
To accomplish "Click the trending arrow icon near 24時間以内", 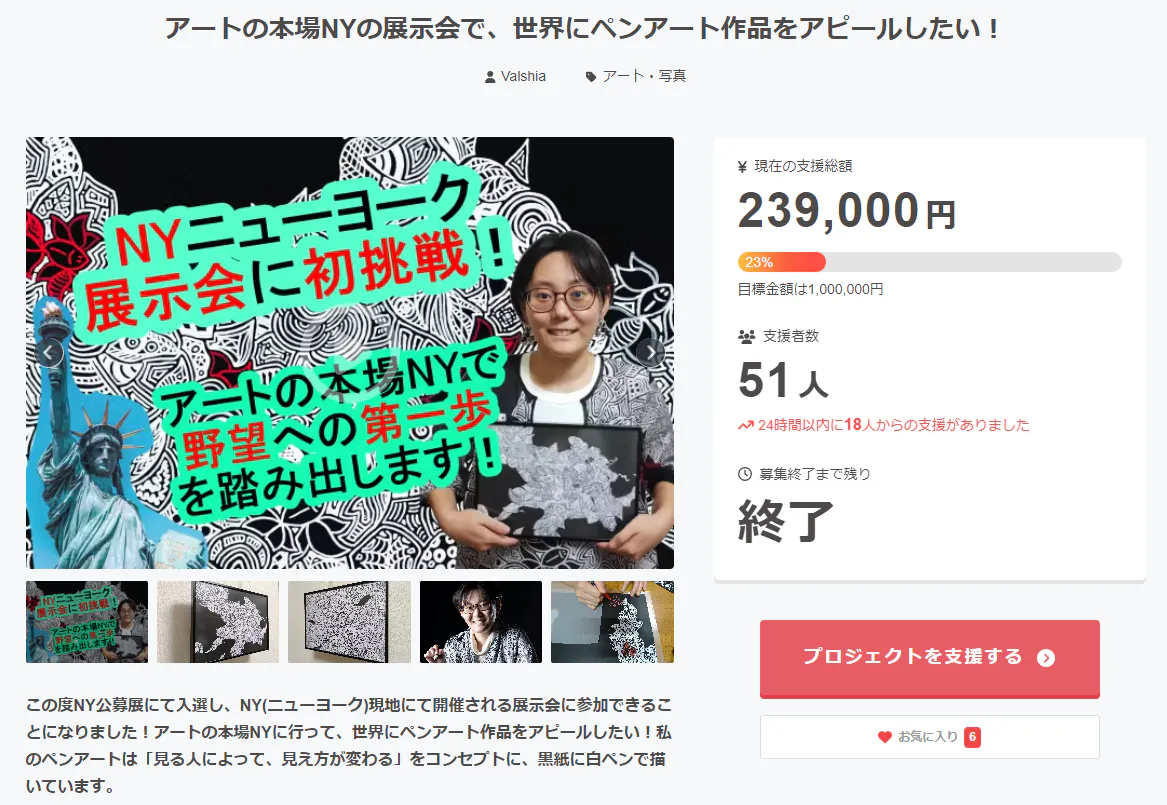I will 746,426.
